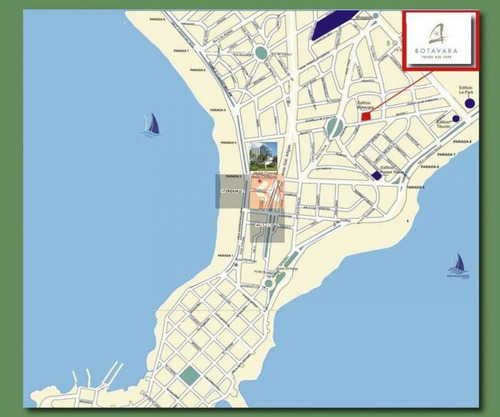The image size is (500, 417).
Task: Select the Edificio Le Park blue circle
Action: pyautogui.click(x=470, y=103)
